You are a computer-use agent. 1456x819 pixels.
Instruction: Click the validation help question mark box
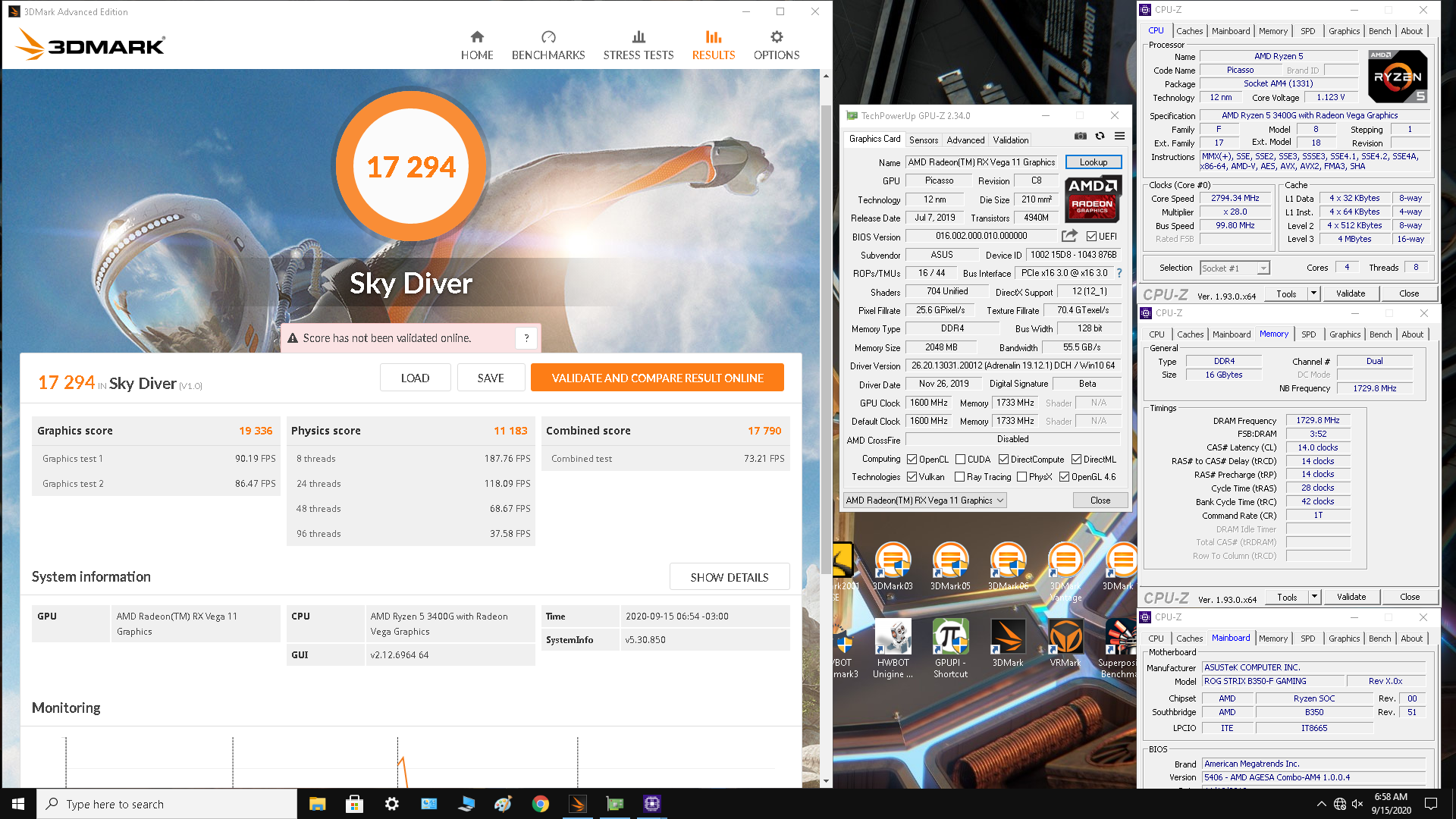tap(526, 338)
